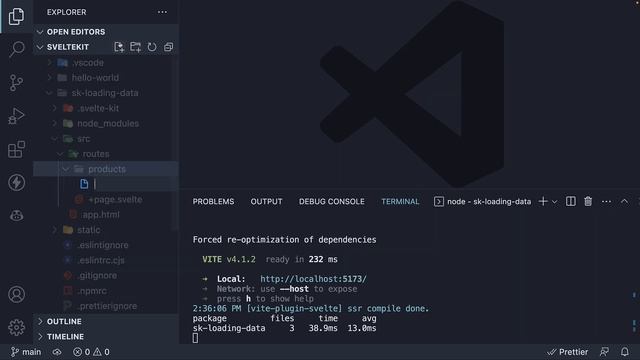Switch to the PROBLEMS tab
Screen dimensions: 640x360
[213, 202]
